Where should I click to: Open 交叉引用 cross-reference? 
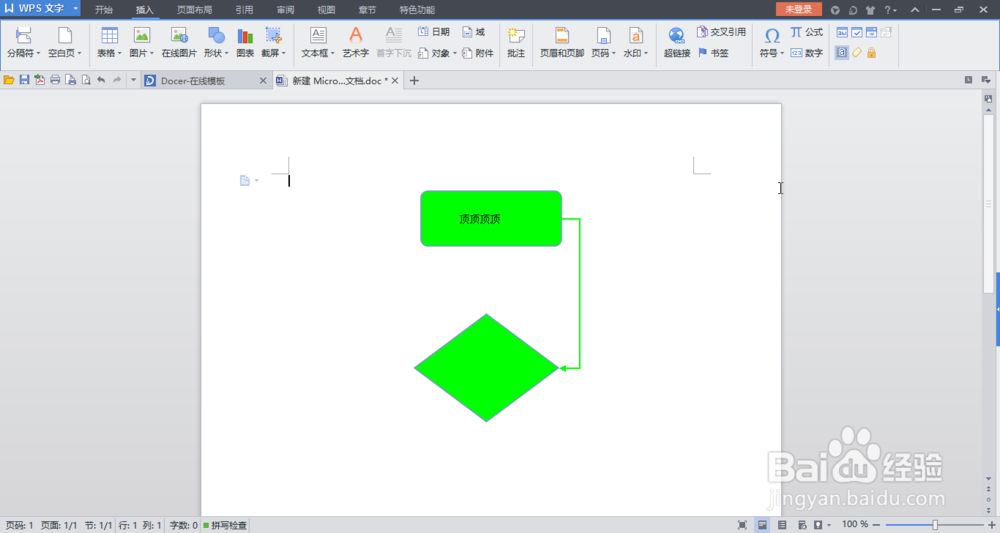[721, 32]
